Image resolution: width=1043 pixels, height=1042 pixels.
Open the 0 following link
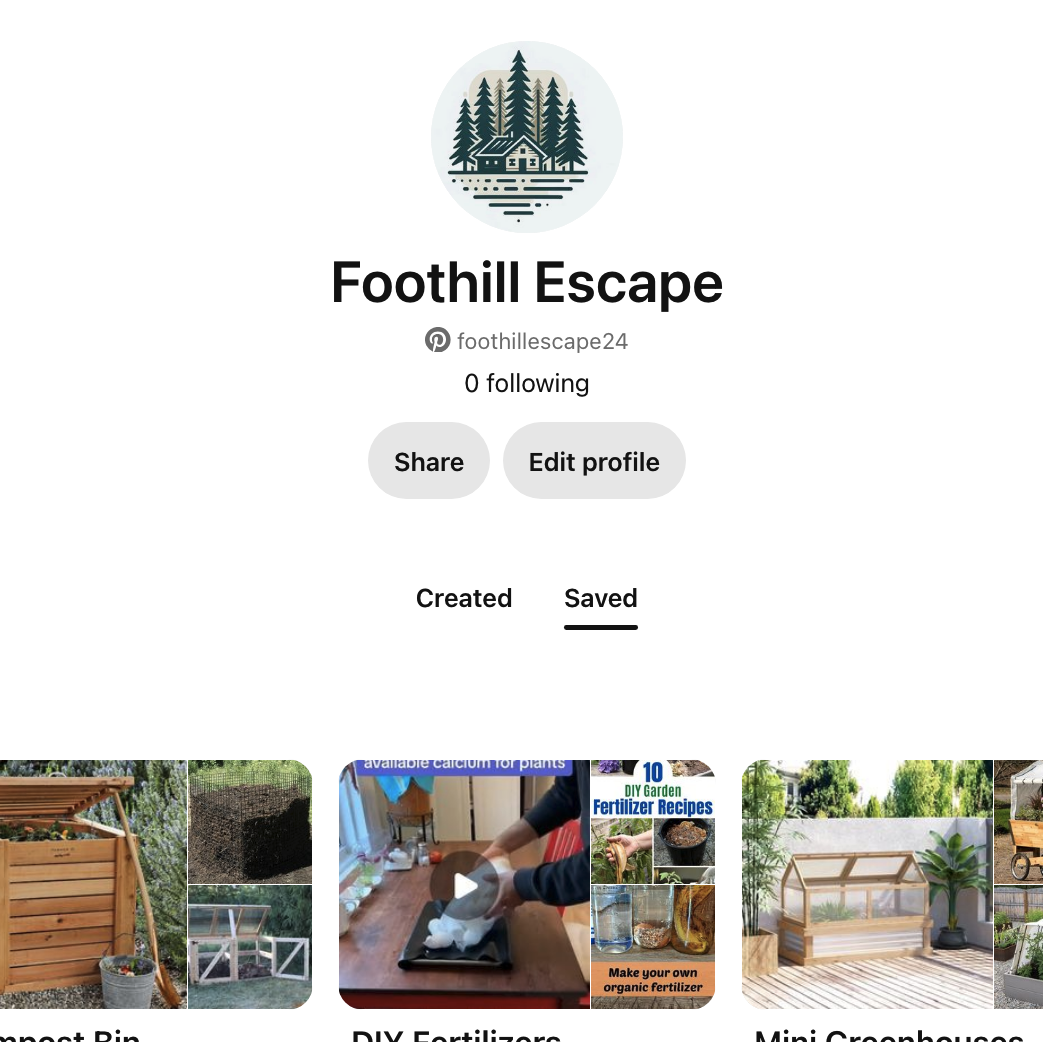[527, 383]
